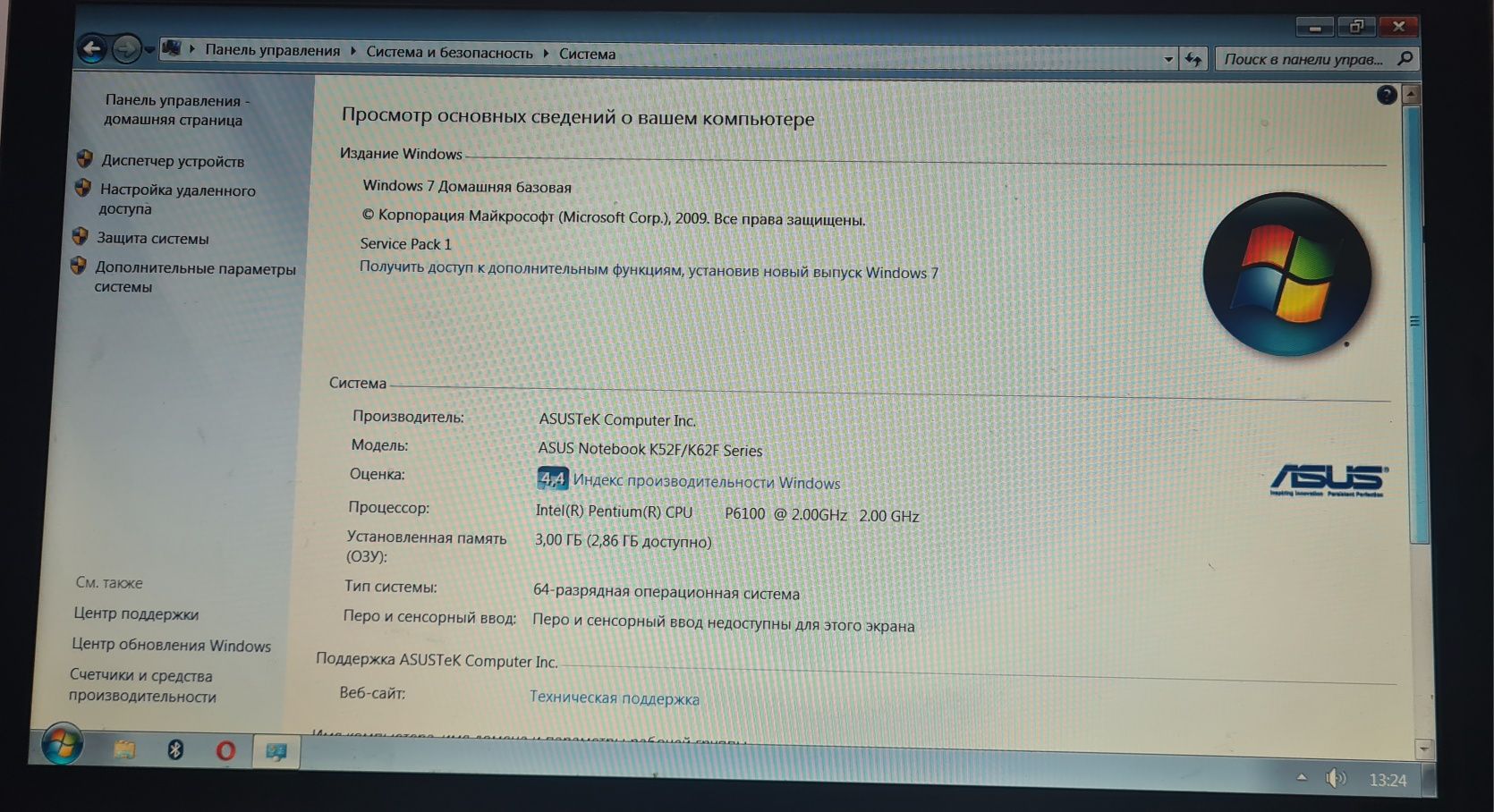Click the Bluetooth taskbar icon
1494x812 pixels.
click(x=175, y=749)
